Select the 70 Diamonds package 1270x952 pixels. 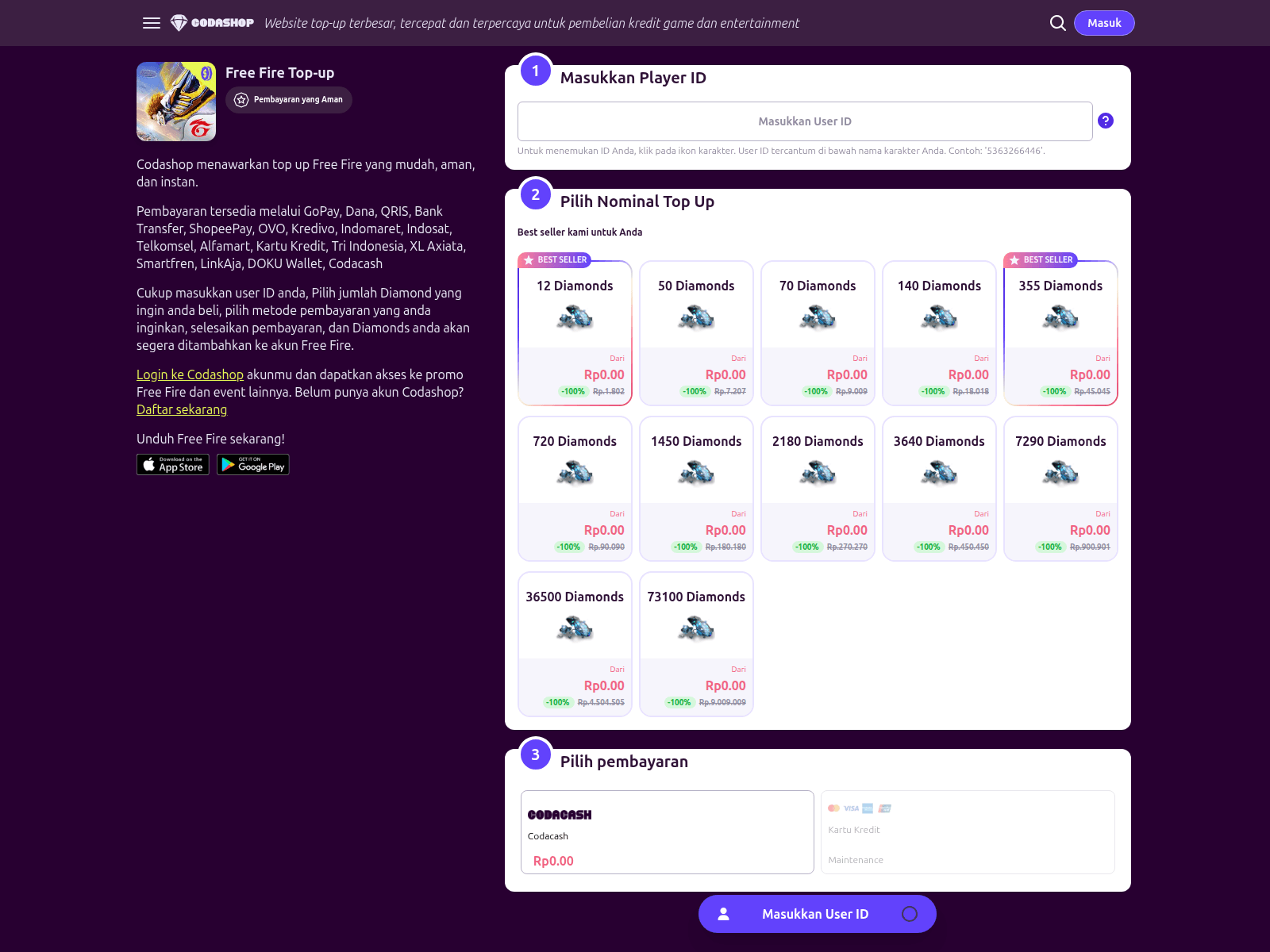coord(818,333)
